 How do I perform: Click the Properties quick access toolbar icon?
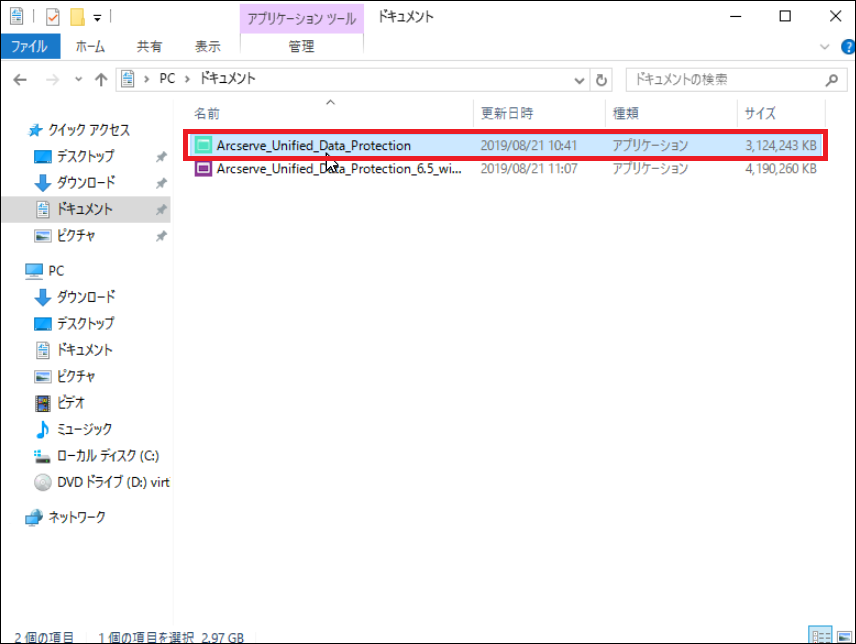(52, 17)
